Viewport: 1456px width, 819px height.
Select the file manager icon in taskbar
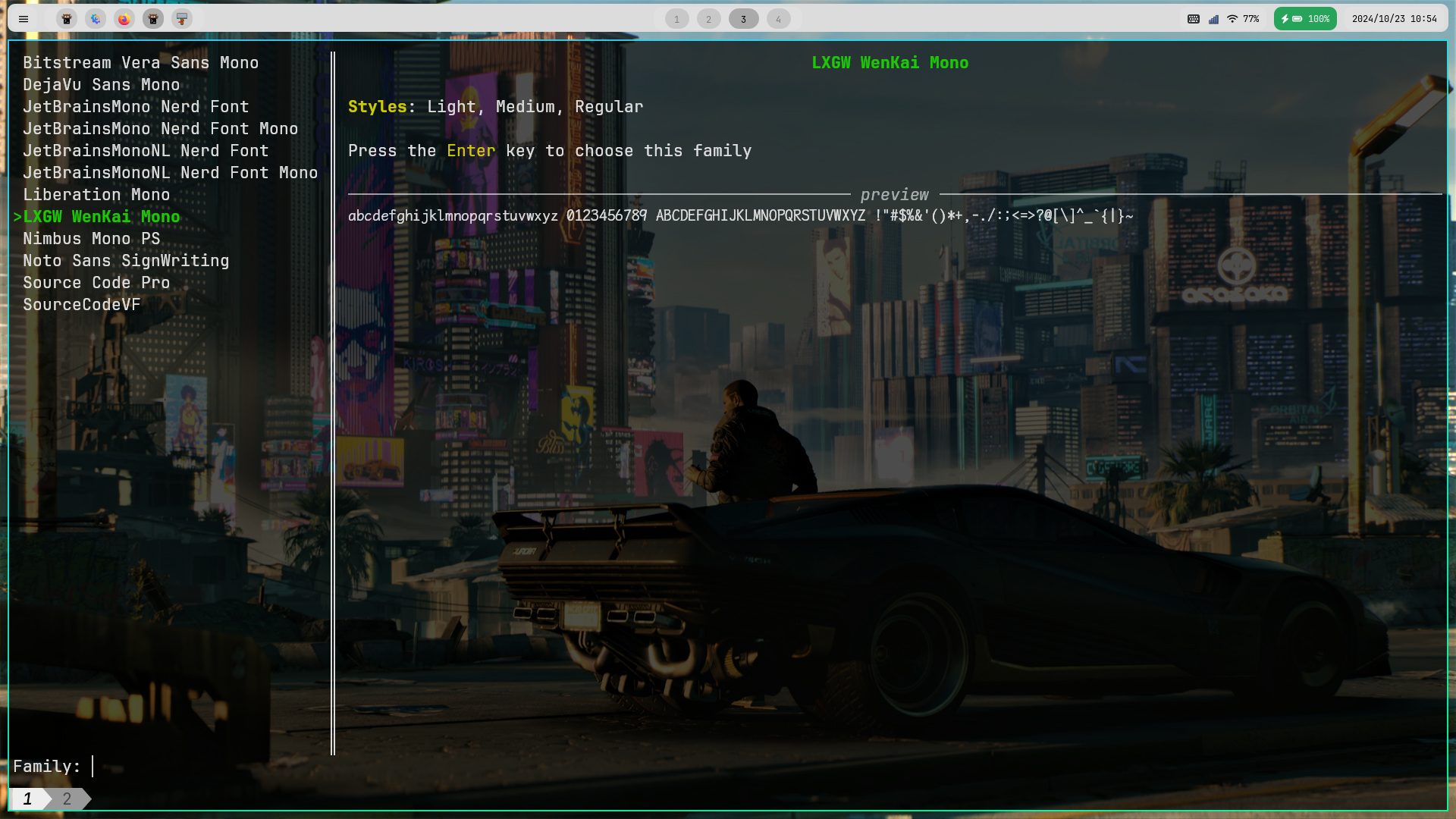182,18
